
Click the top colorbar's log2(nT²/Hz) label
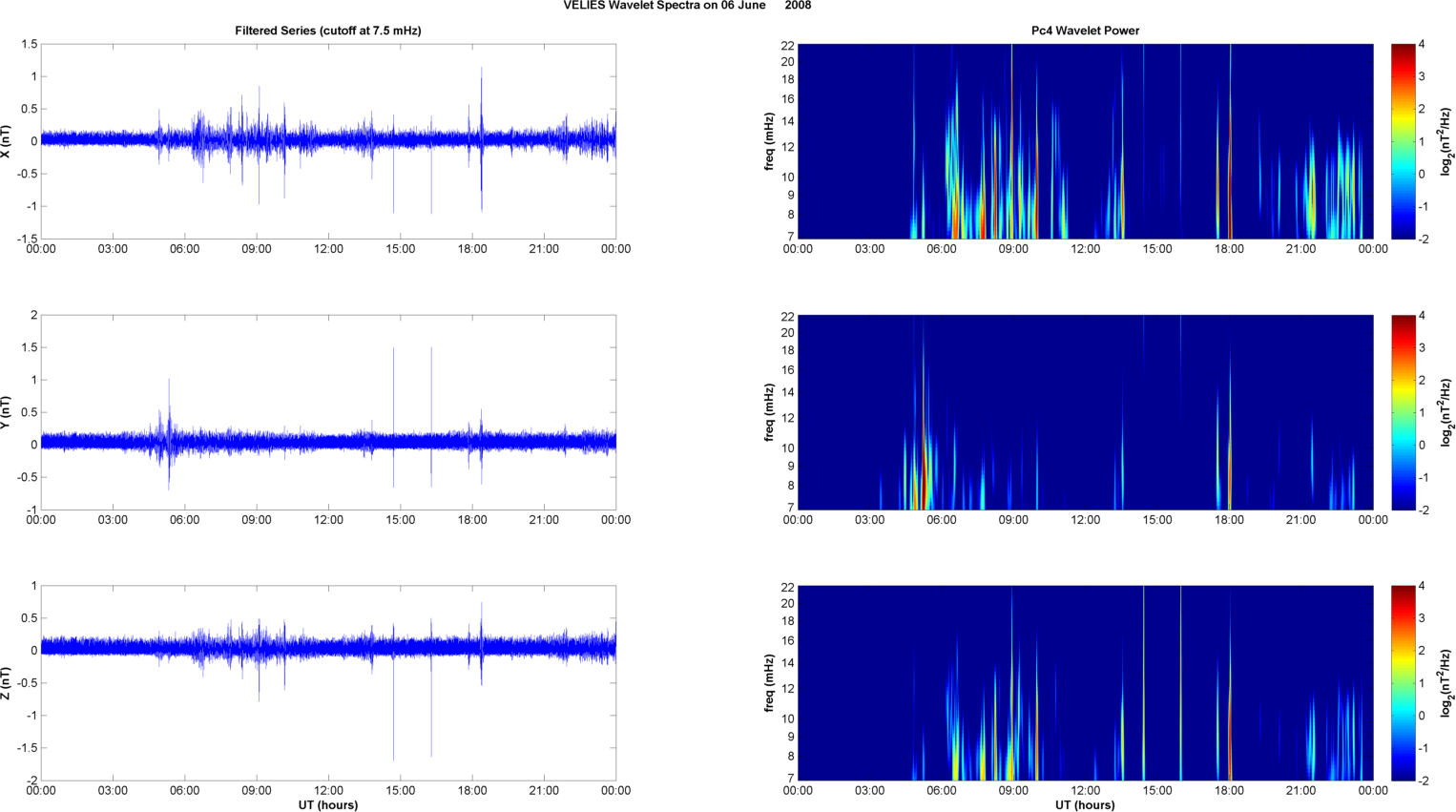point(1446,141)
